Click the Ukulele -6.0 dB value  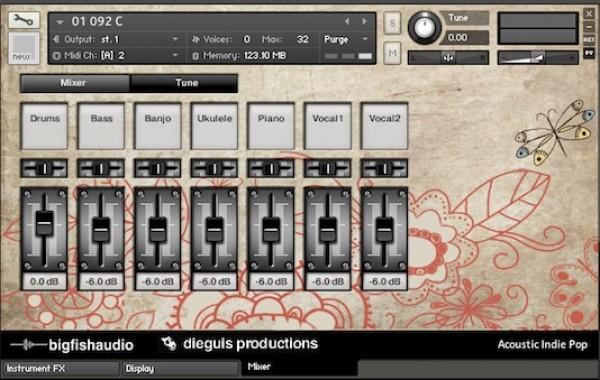[214, 282]
